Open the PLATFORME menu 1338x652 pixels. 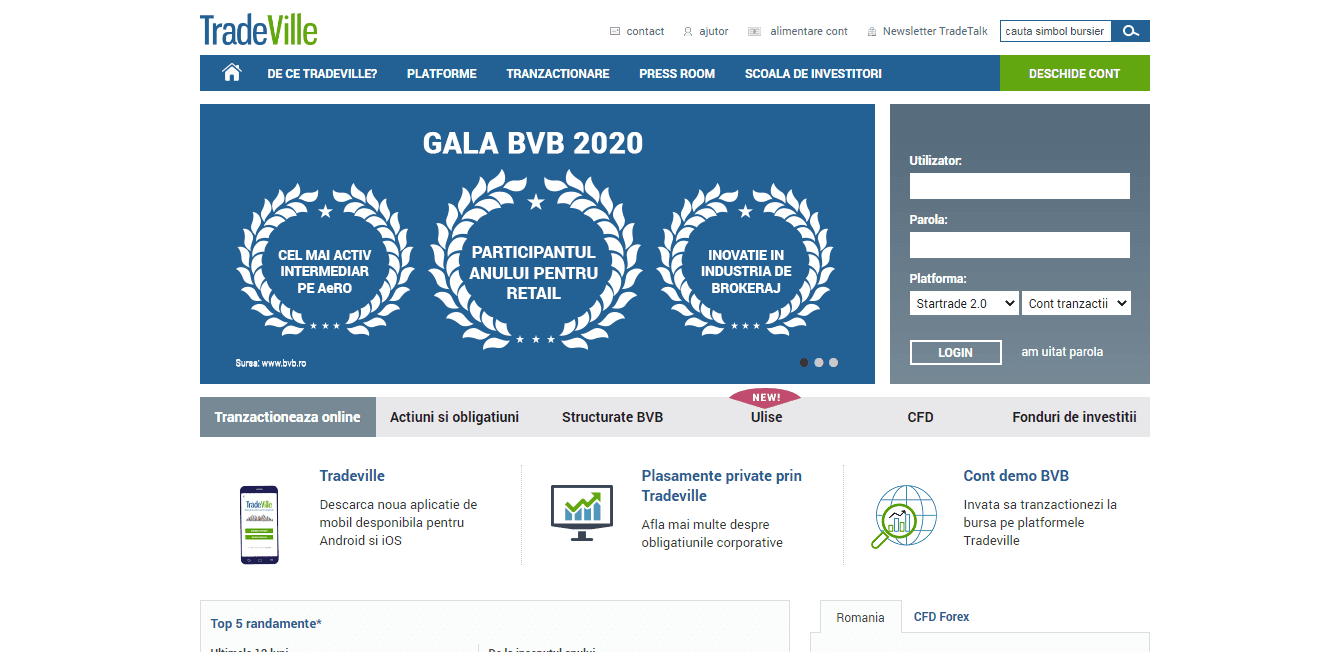pyautogui.click(x=441, y=72)
